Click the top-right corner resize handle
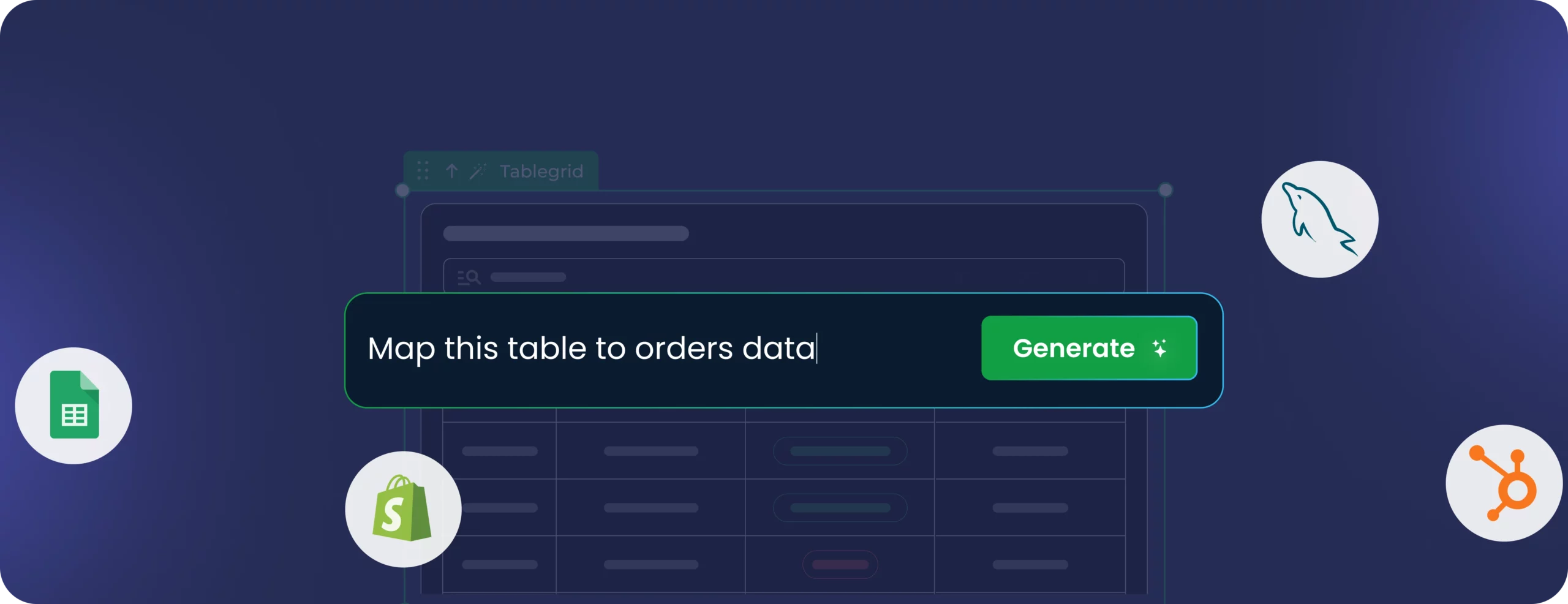Screen dimensions: 1568x604 pyautogui.click(x=1166, y=190)
